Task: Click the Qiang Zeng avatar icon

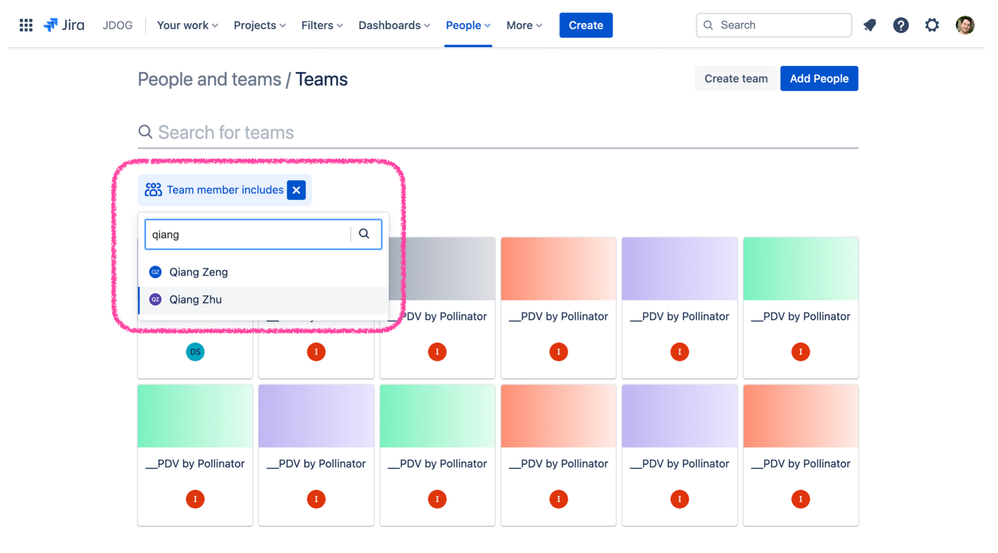Action: (155, 272)
